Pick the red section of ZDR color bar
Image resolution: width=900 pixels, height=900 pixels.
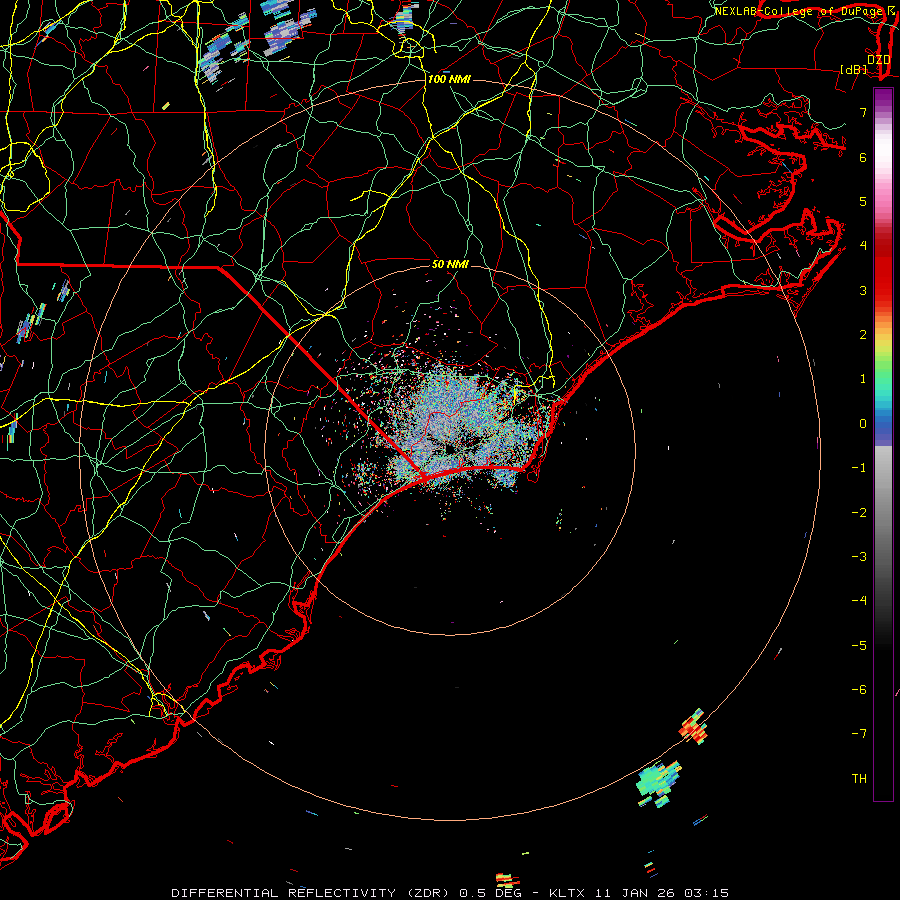(883, 270)
